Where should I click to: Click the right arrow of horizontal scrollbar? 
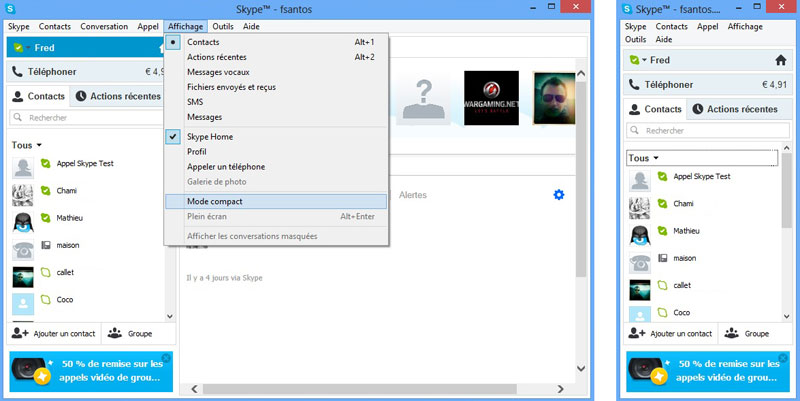[x=561, y=389]
